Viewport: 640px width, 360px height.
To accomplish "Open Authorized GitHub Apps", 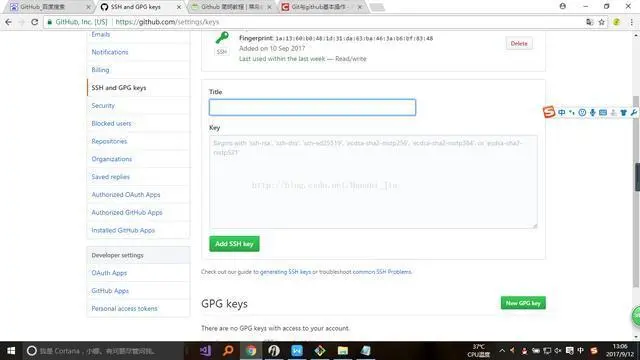I will (x=127, y=213).
